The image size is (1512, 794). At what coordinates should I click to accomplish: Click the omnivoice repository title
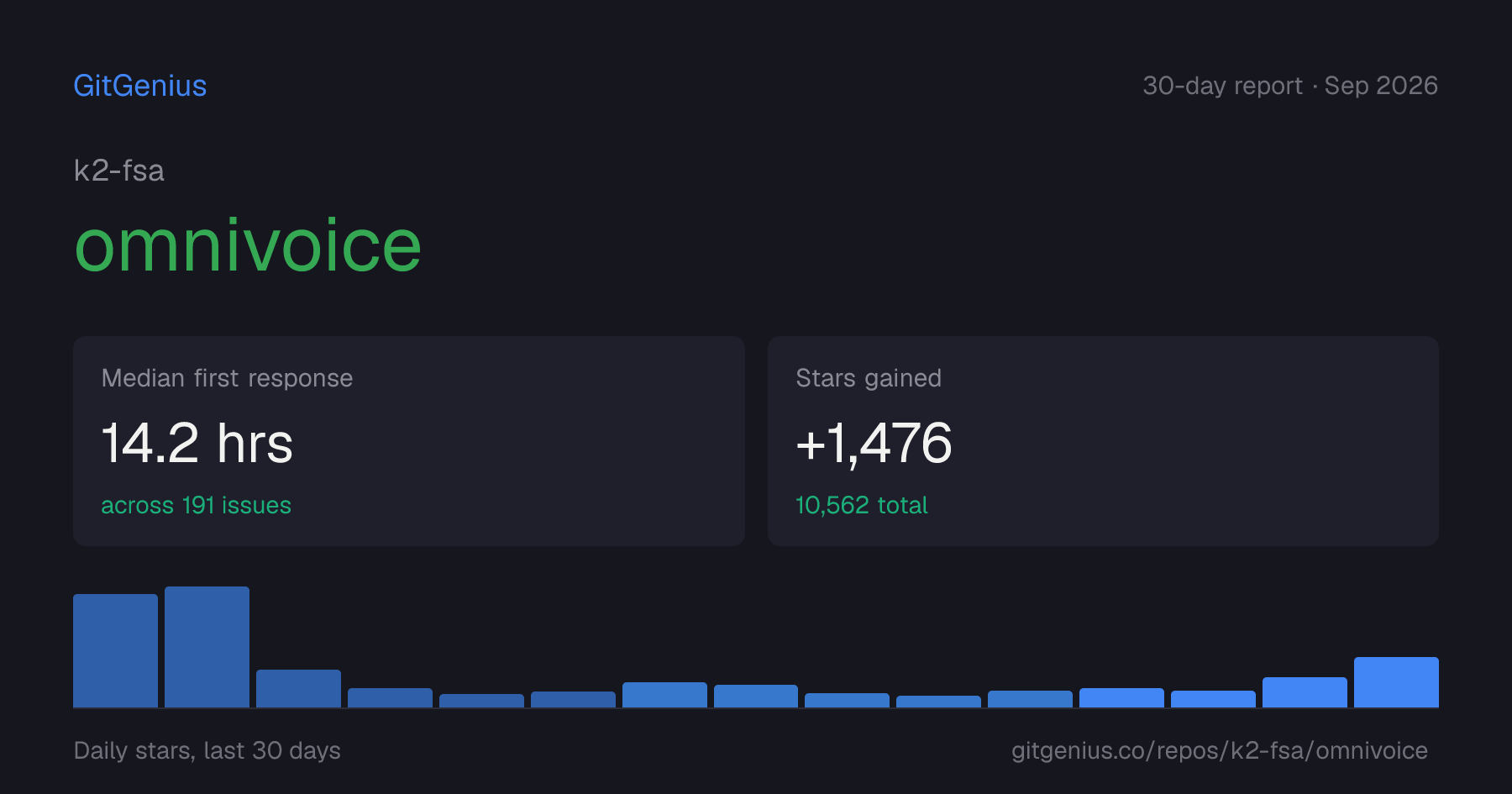click(248, 245)
